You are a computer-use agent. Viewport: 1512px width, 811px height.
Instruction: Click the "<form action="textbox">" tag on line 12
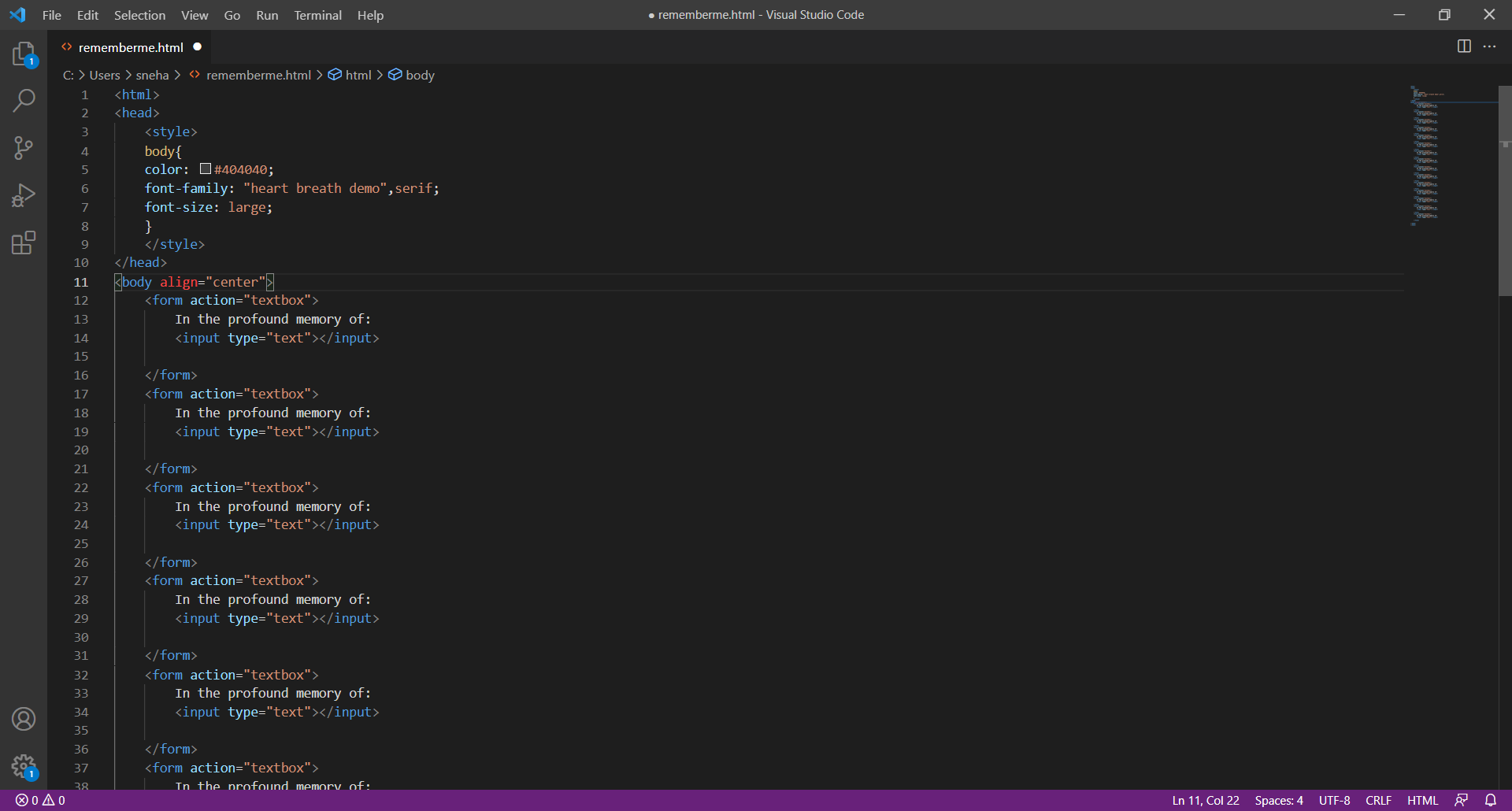point(232,300)
